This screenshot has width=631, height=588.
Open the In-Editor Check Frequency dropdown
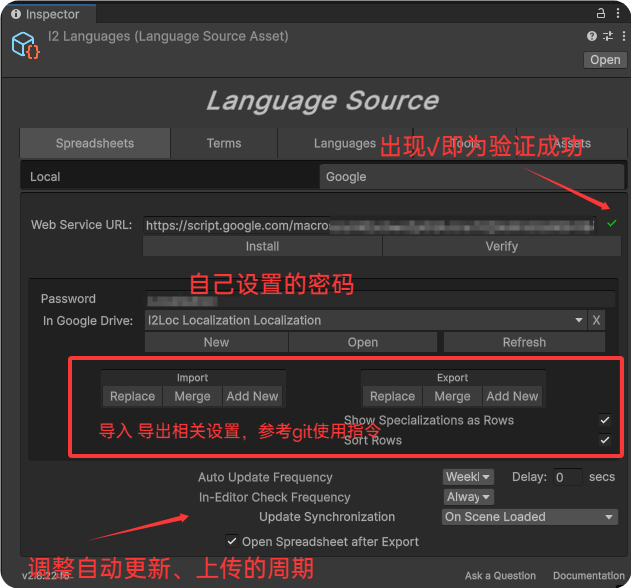coord(468,497)
